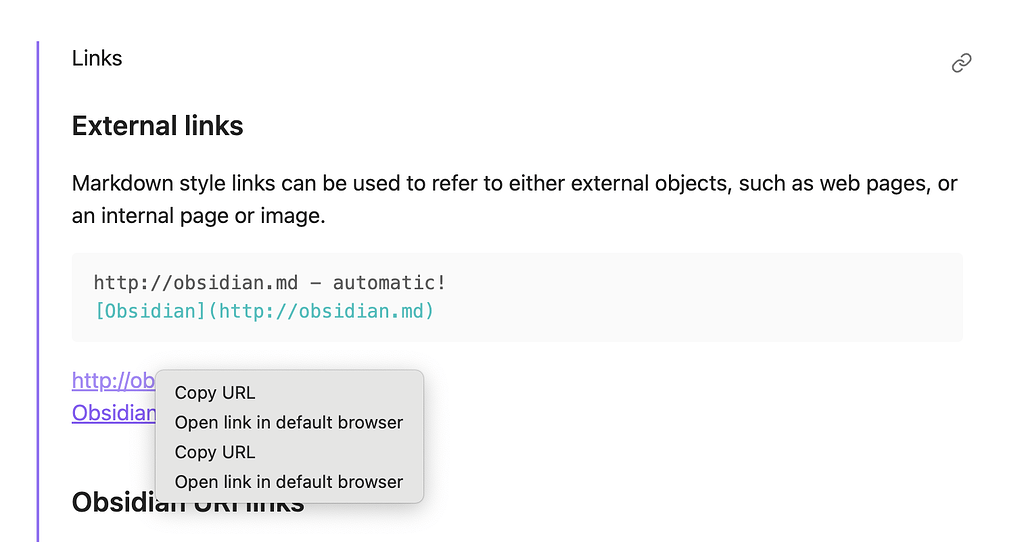
Task: Follow the purple Obsidian link
Action: coord(114,413)
